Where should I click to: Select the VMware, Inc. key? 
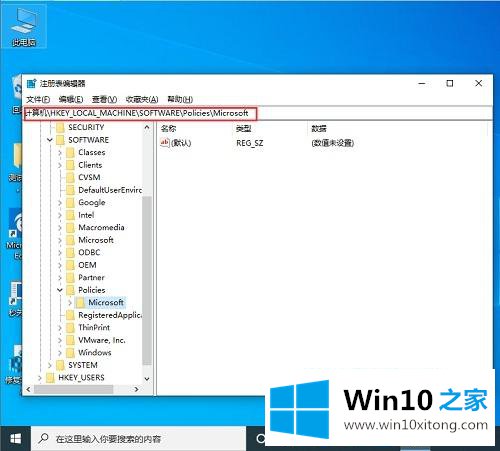coord(102,340)
